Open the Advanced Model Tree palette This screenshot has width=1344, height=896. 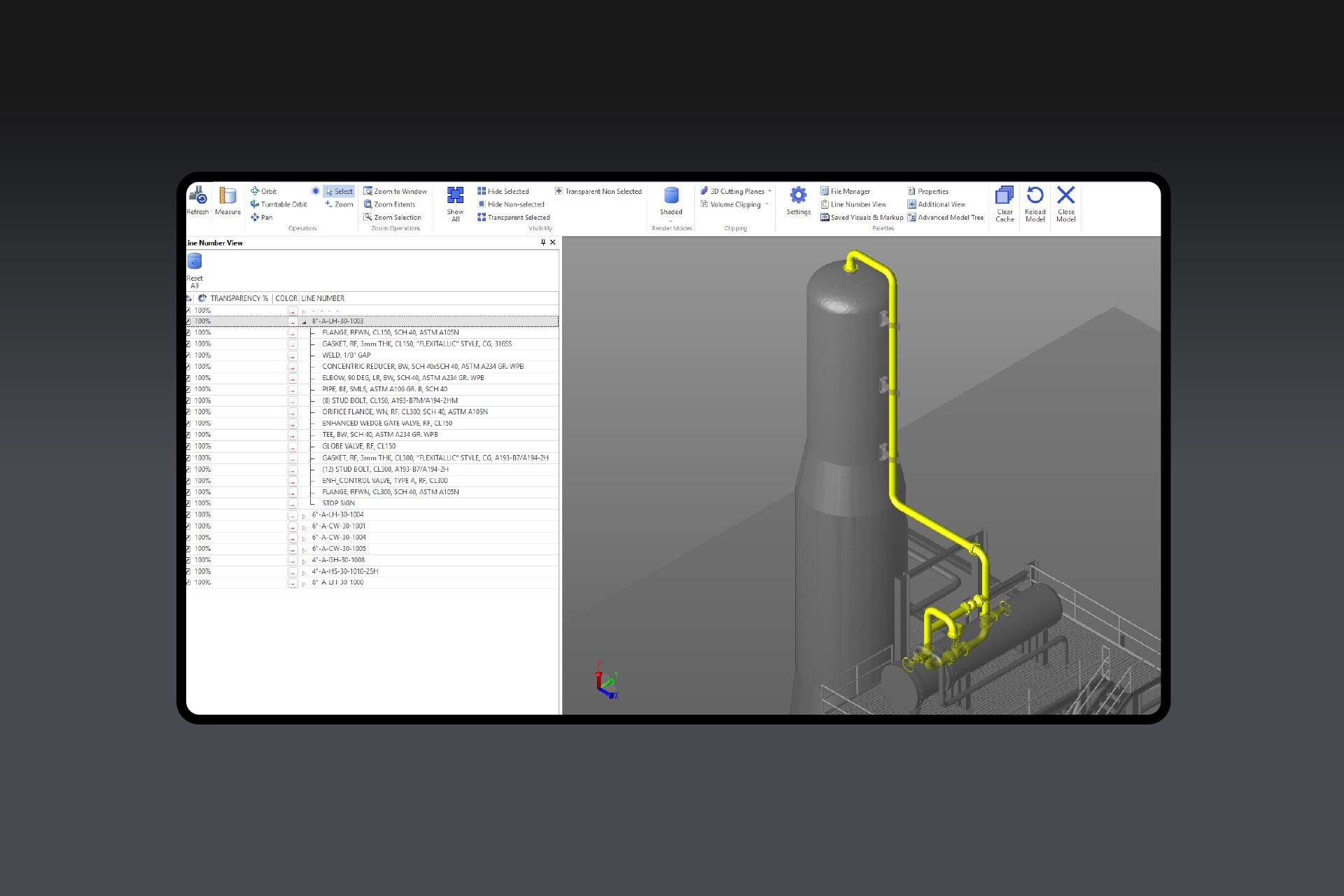(946, 218)
